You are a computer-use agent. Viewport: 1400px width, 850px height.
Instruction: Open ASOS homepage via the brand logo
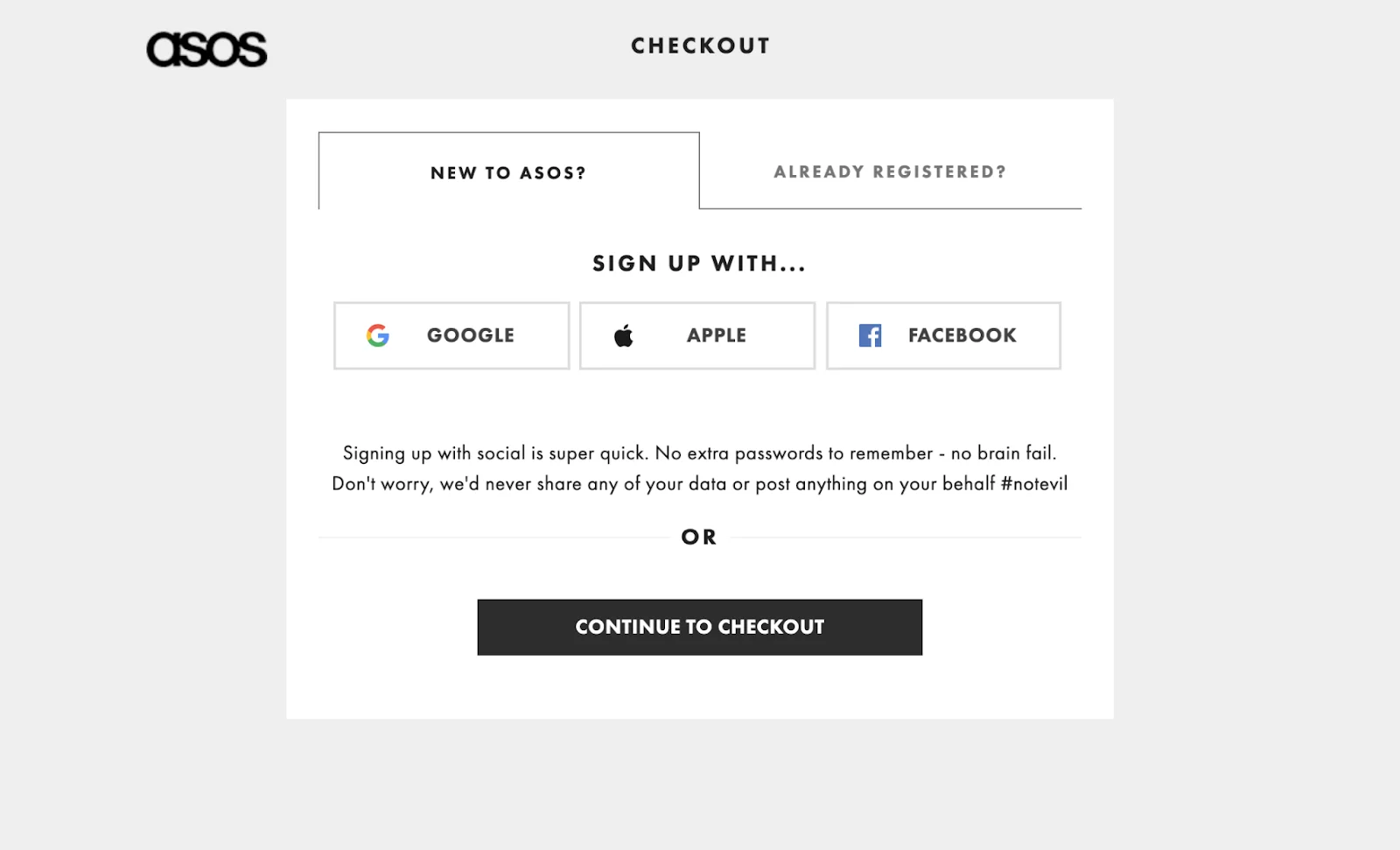coord(206,50)
